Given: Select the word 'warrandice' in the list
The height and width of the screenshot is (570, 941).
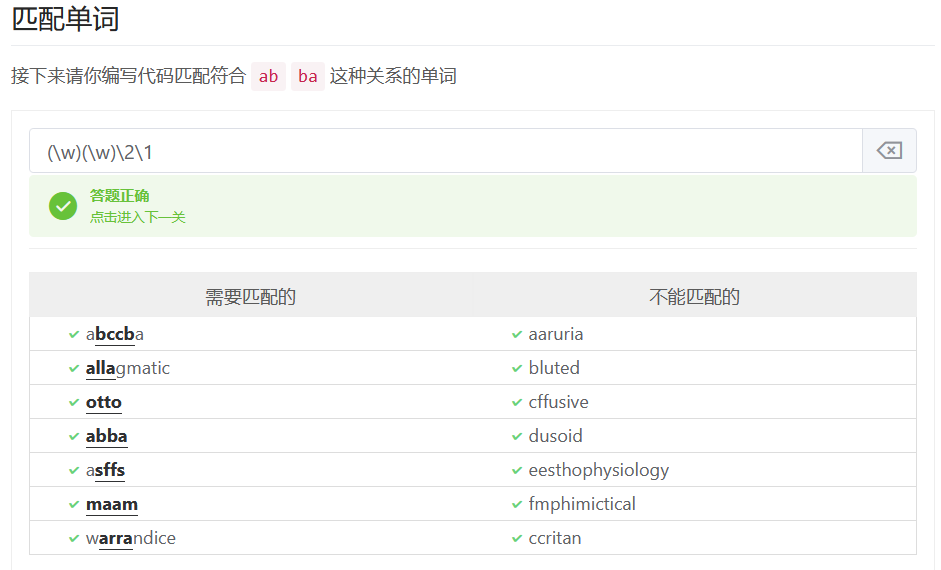Looking at the screenshot, I should (130, 538).
